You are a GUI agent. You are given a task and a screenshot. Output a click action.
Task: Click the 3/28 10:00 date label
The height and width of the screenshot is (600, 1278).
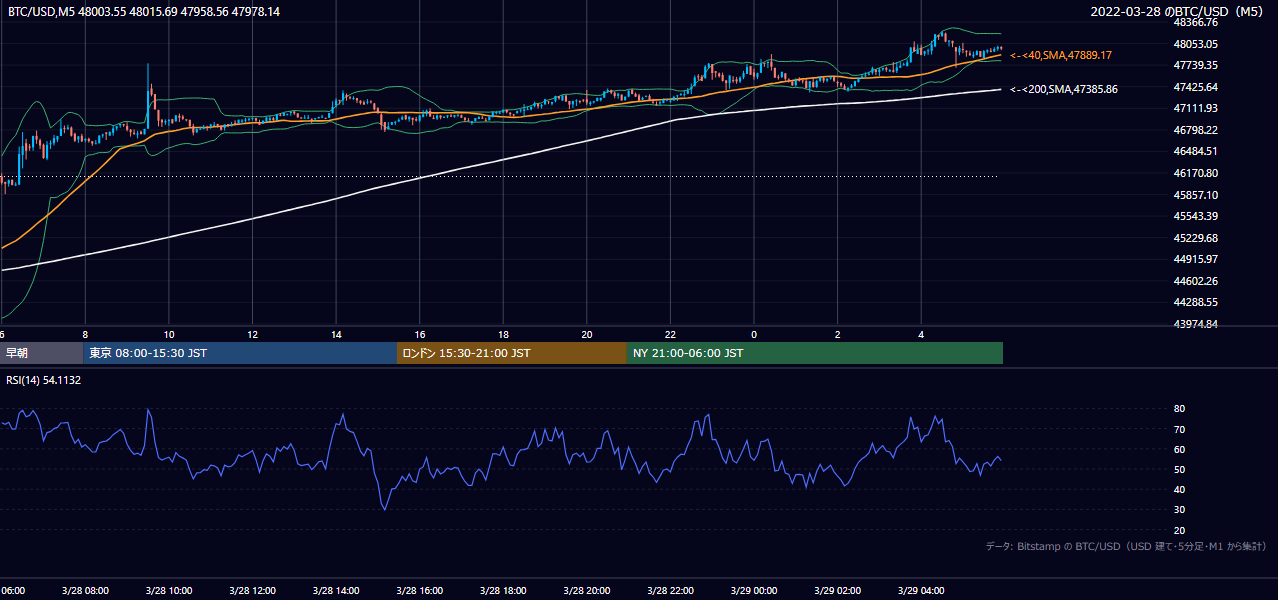click(x=169, y=591)
